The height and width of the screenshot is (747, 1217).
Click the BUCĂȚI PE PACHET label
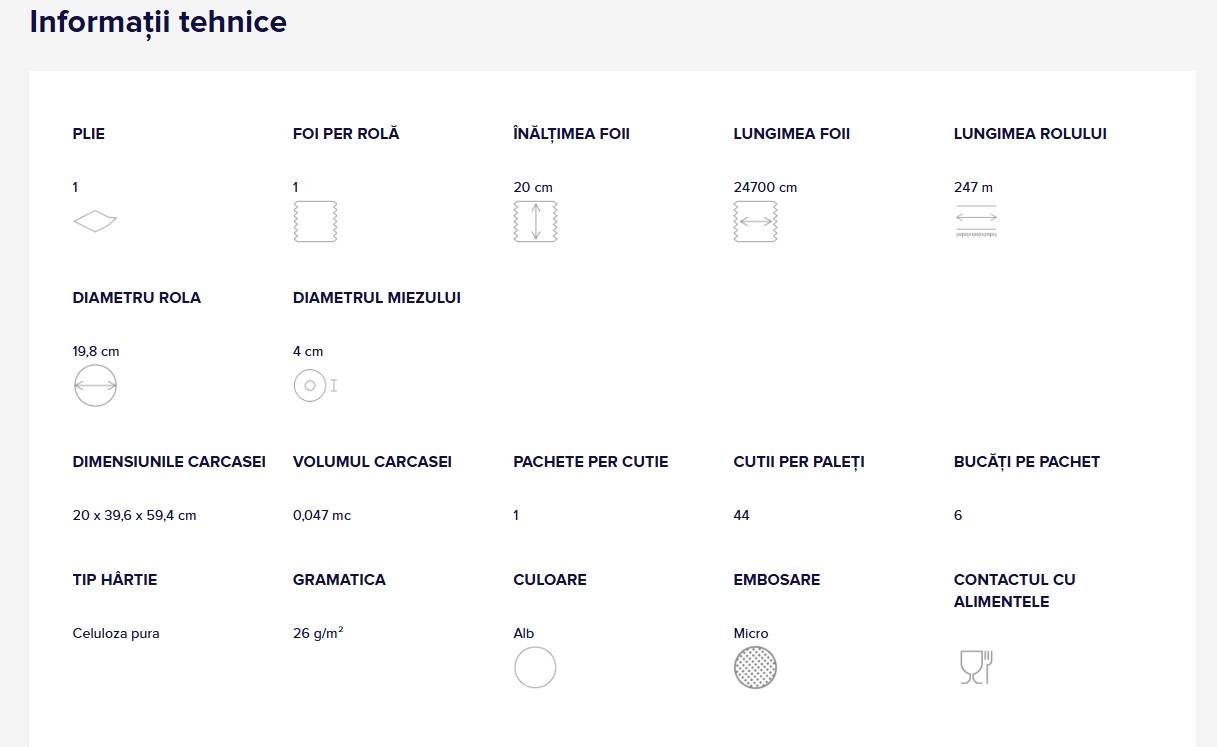(1026, 461)
